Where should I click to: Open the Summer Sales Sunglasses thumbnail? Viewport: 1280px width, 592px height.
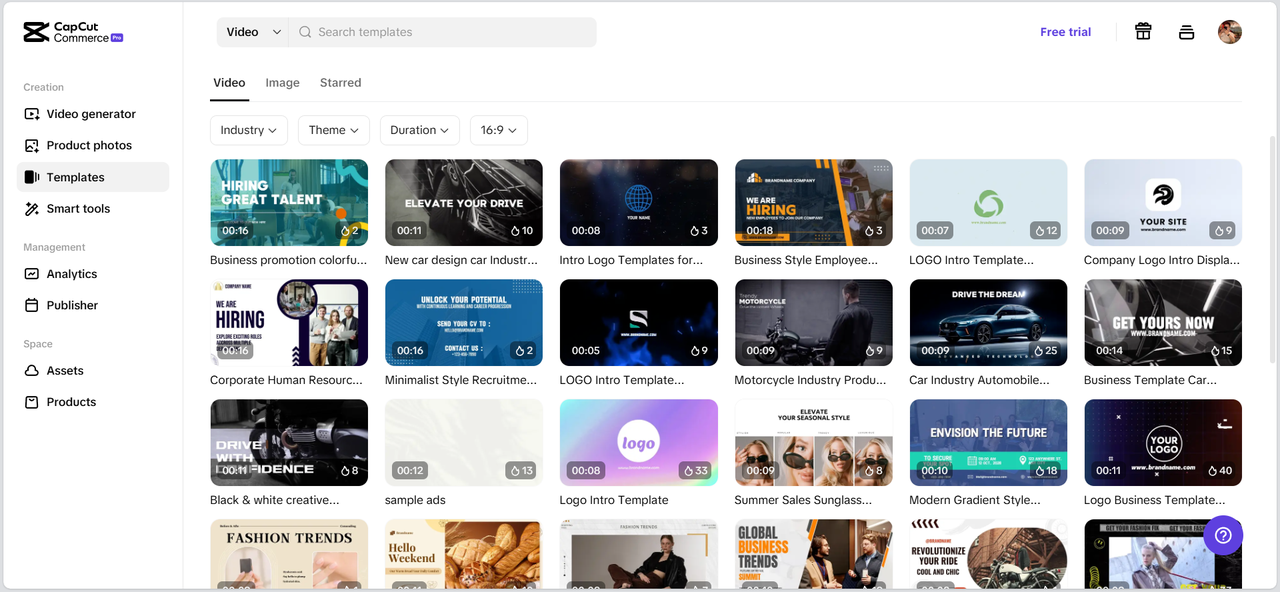click(x=814, y=443)
